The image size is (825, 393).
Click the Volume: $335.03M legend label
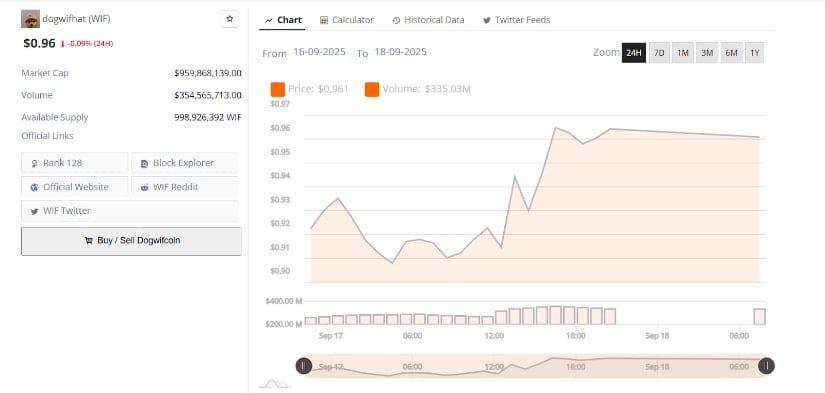(x=427, y=89)
